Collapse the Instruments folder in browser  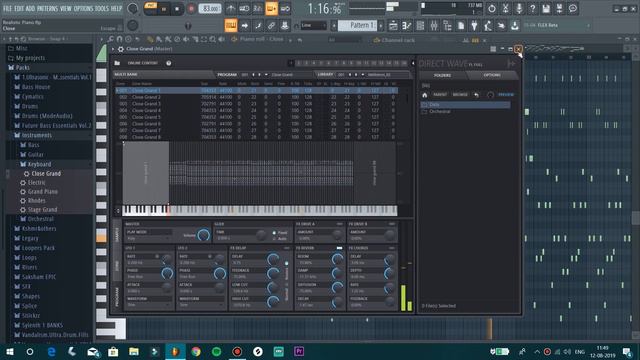[37, 135]
